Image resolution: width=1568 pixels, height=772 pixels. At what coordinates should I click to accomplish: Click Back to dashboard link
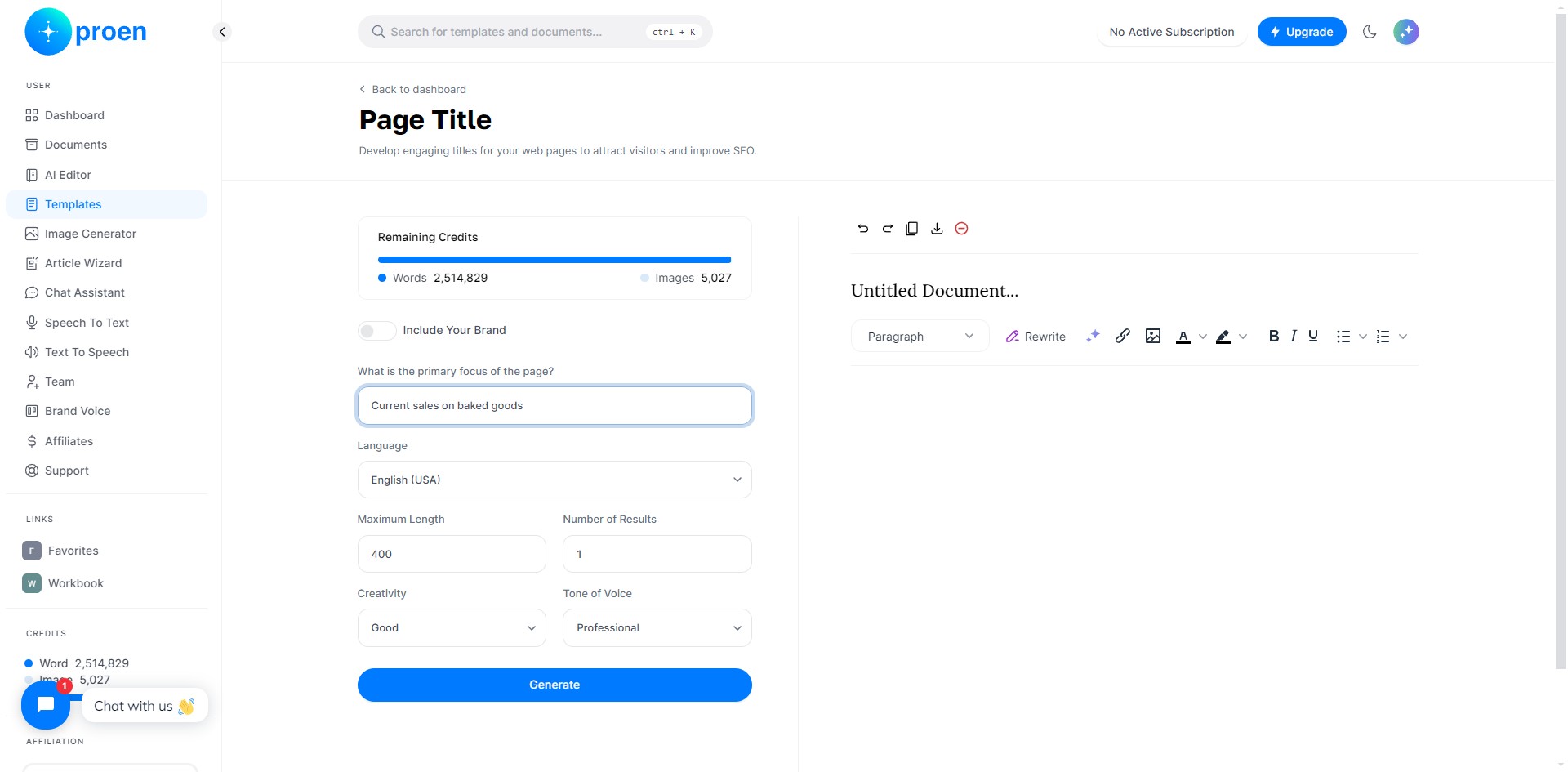(412, 89)
